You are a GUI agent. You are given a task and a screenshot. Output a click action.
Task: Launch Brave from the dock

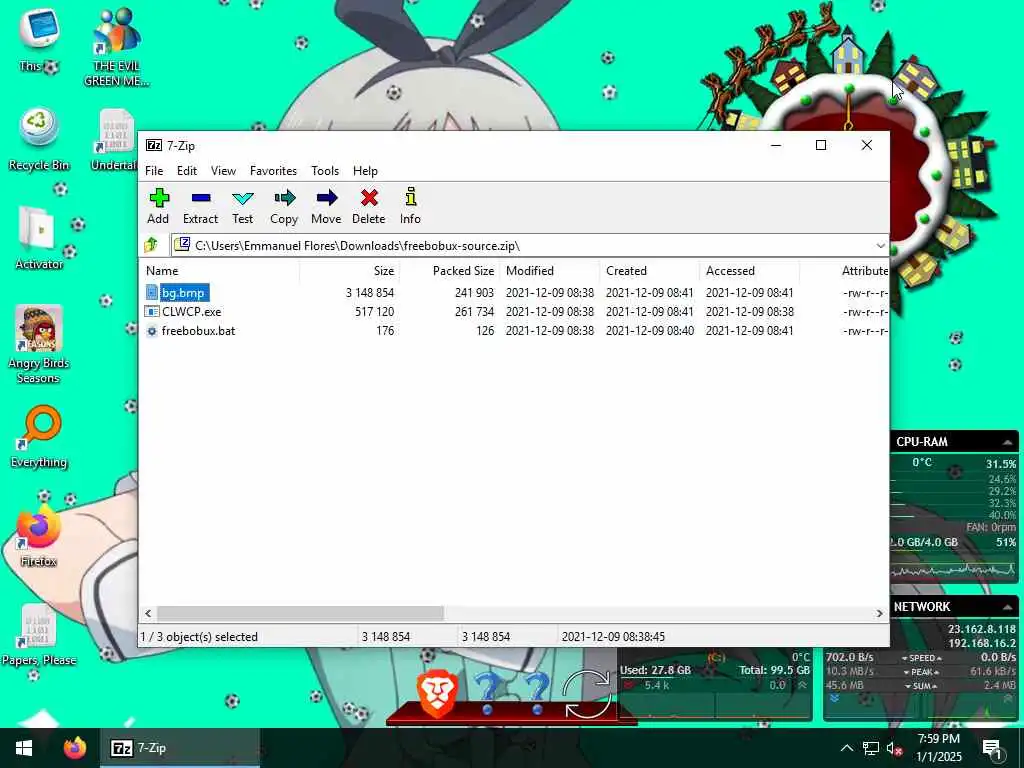tap(436, 693)
